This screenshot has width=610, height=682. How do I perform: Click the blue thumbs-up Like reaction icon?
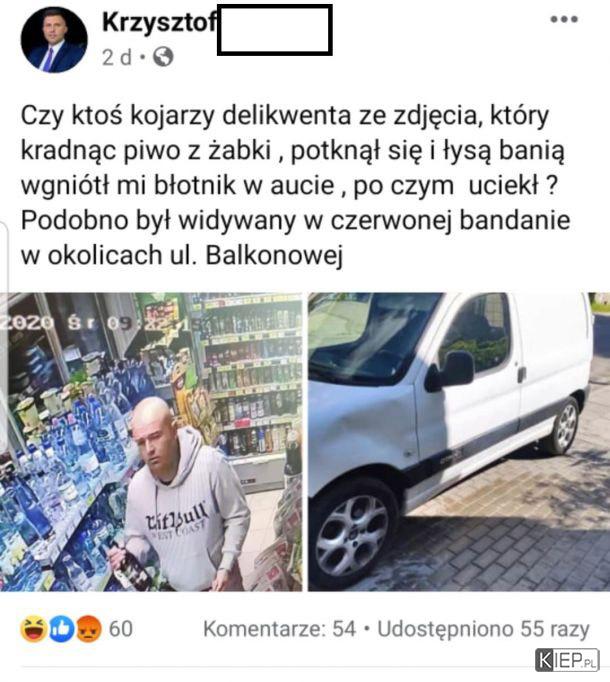[61, 629]
